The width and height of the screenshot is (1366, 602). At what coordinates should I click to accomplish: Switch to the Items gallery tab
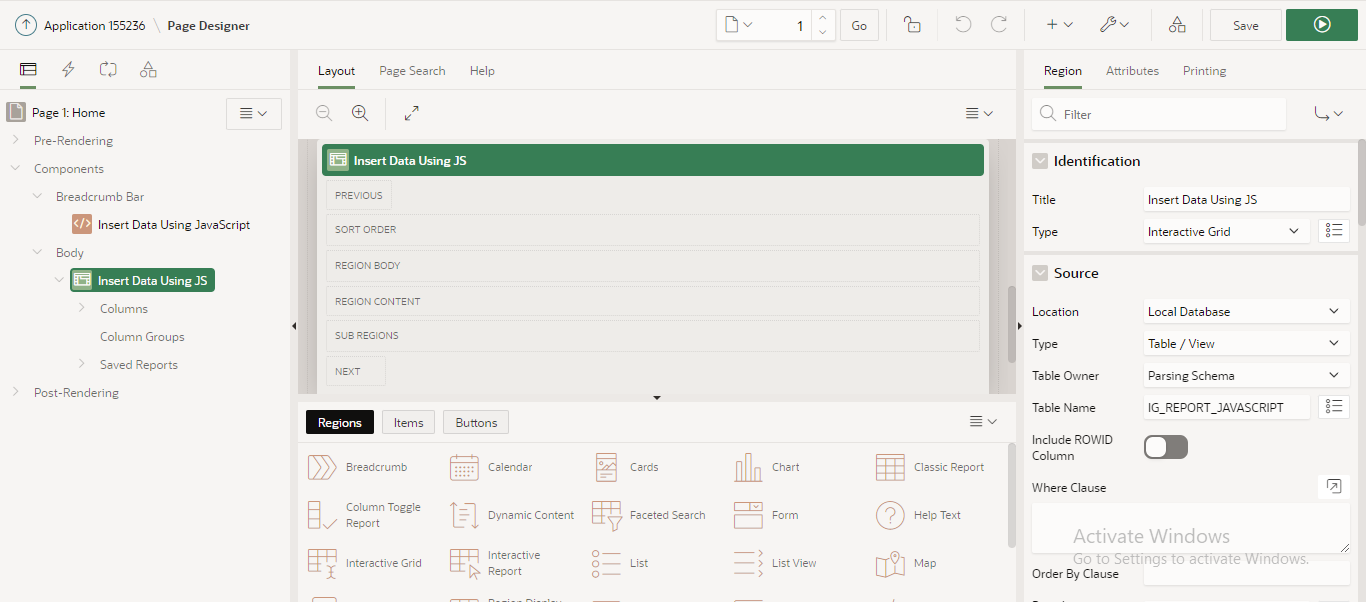tap(408, 422)
